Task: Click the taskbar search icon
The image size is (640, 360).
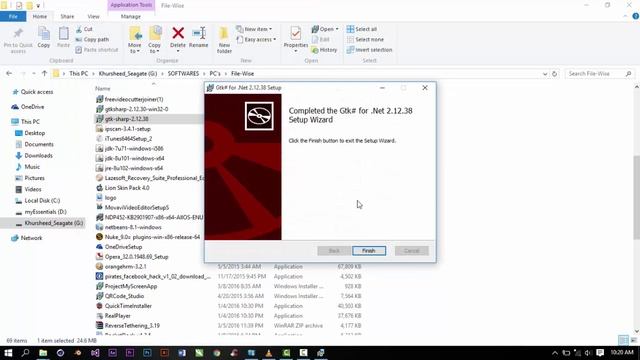Action: 25,353
